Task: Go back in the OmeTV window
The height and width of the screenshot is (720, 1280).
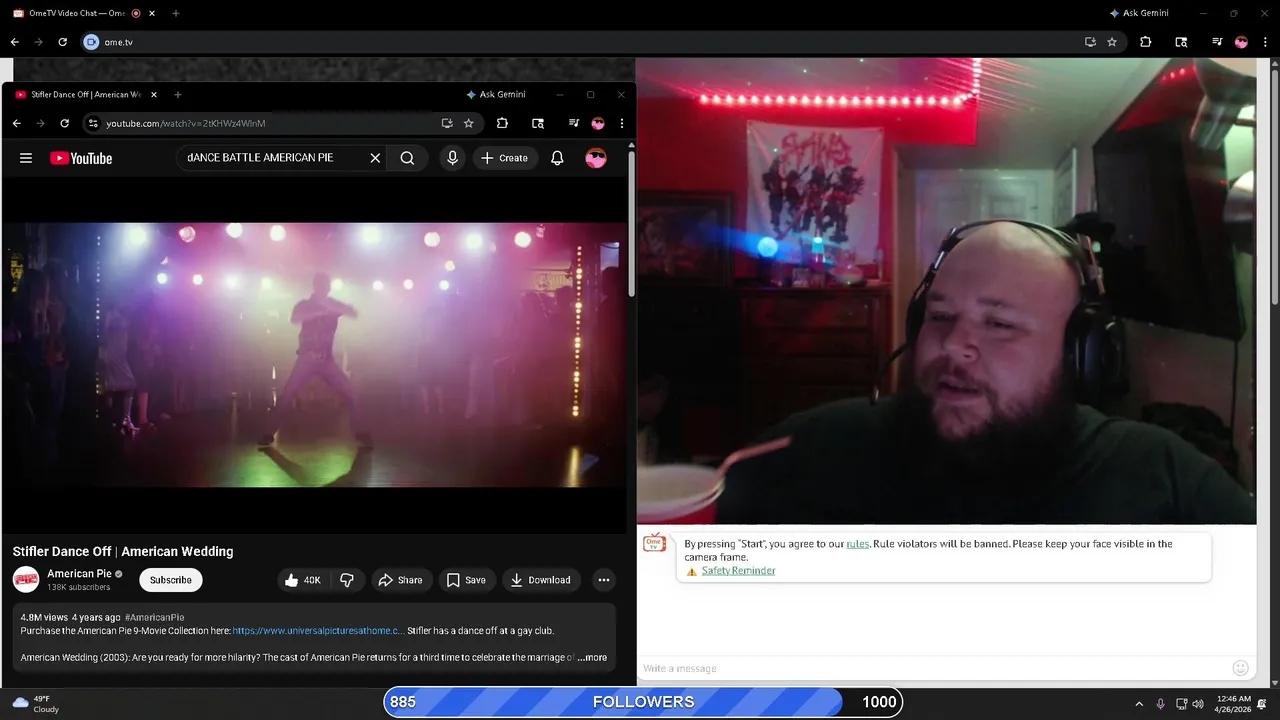Action: click(14, 42)
